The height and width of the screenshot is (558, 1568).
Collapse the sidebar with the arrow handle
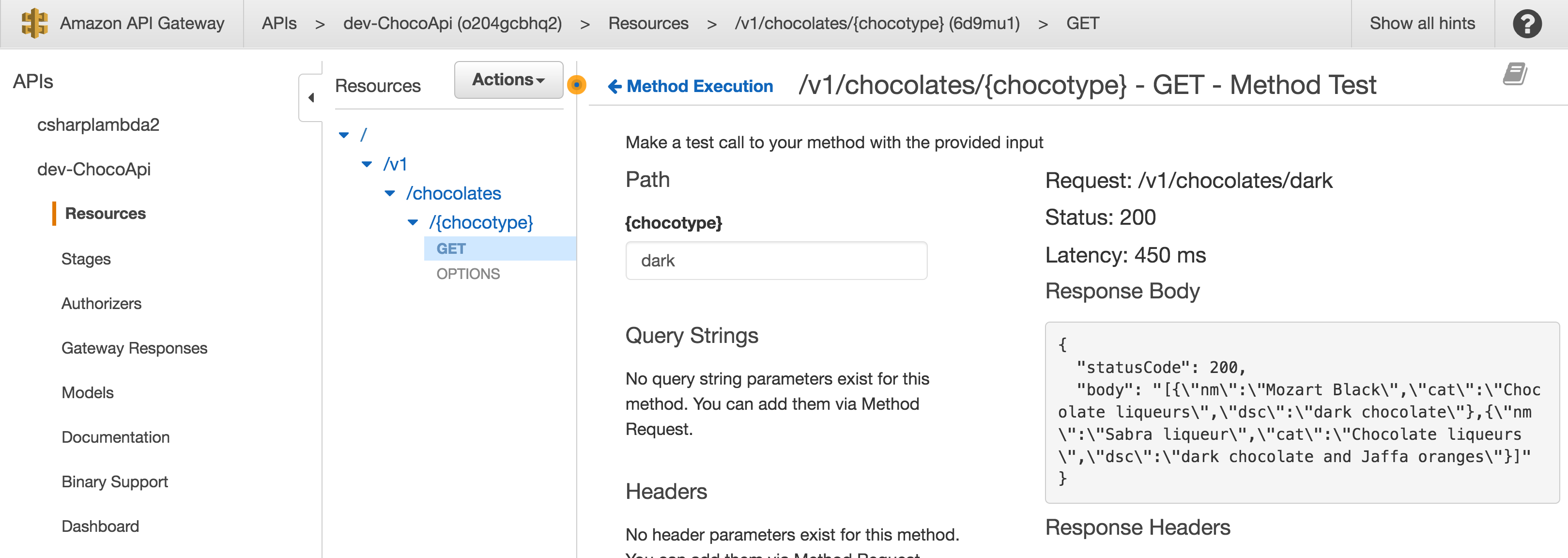(311, 97)
